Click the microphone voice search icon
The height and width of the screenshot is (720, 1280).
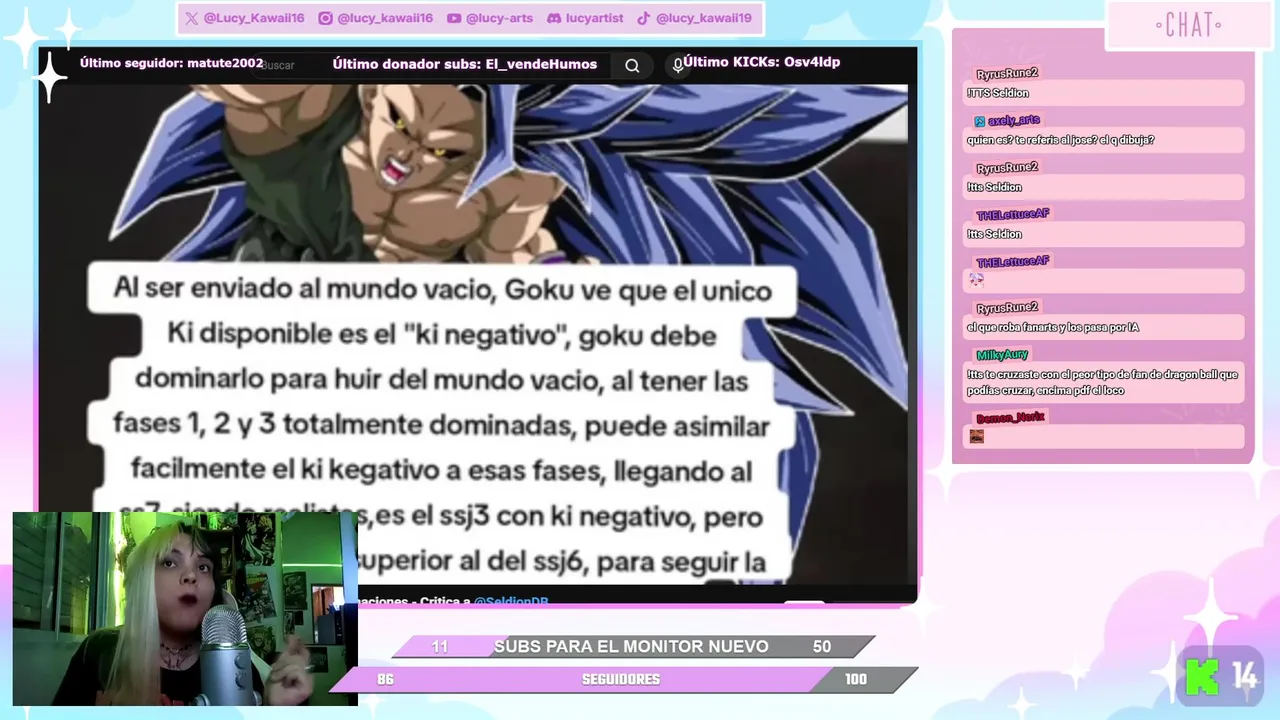tap(678, 65)
